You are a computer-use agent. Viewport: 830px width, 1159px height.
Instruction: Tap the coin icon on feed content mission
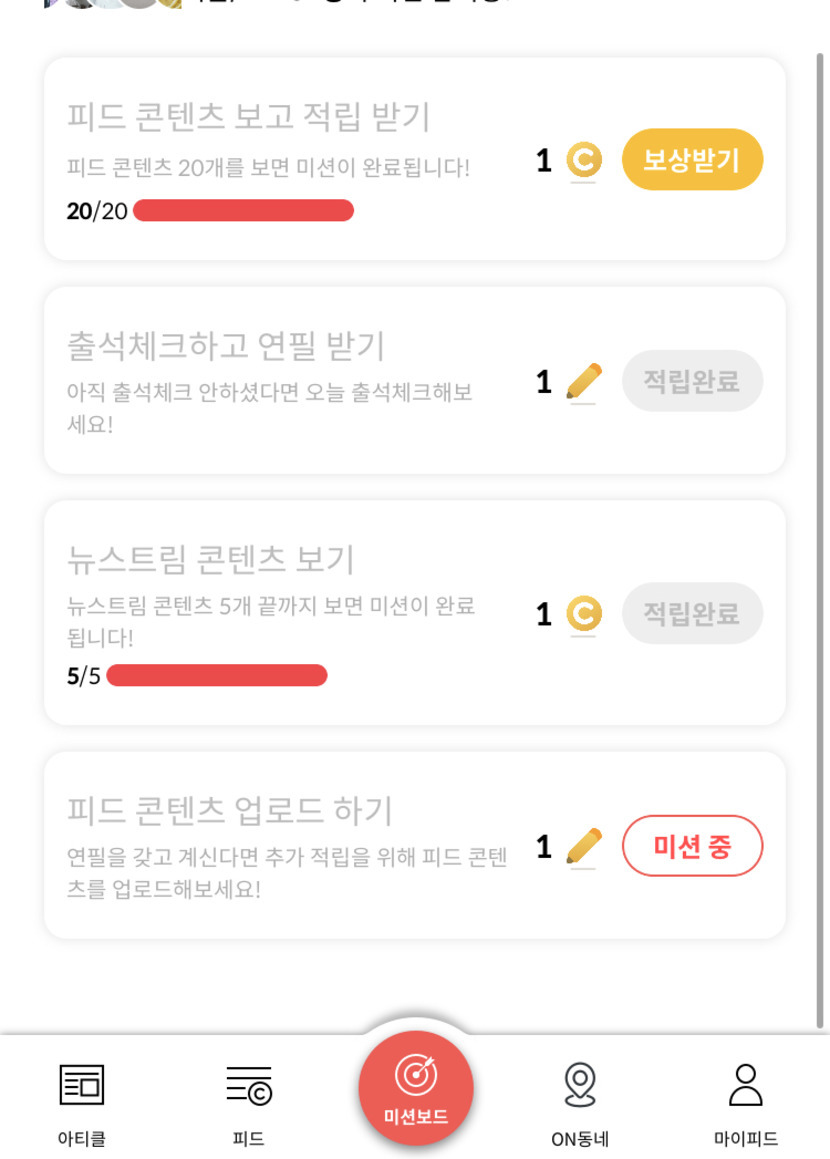[583, 160]
